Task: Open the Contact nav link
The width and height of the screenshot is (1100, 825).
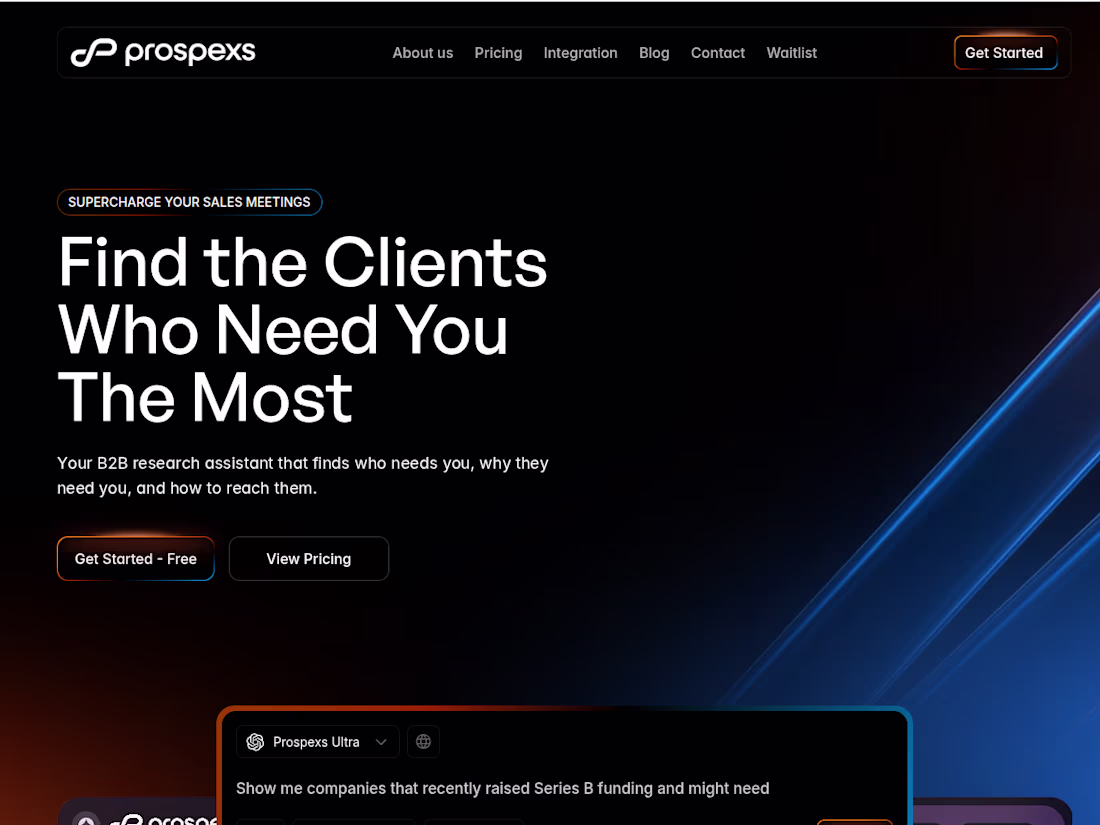Action: click(718, 53)
